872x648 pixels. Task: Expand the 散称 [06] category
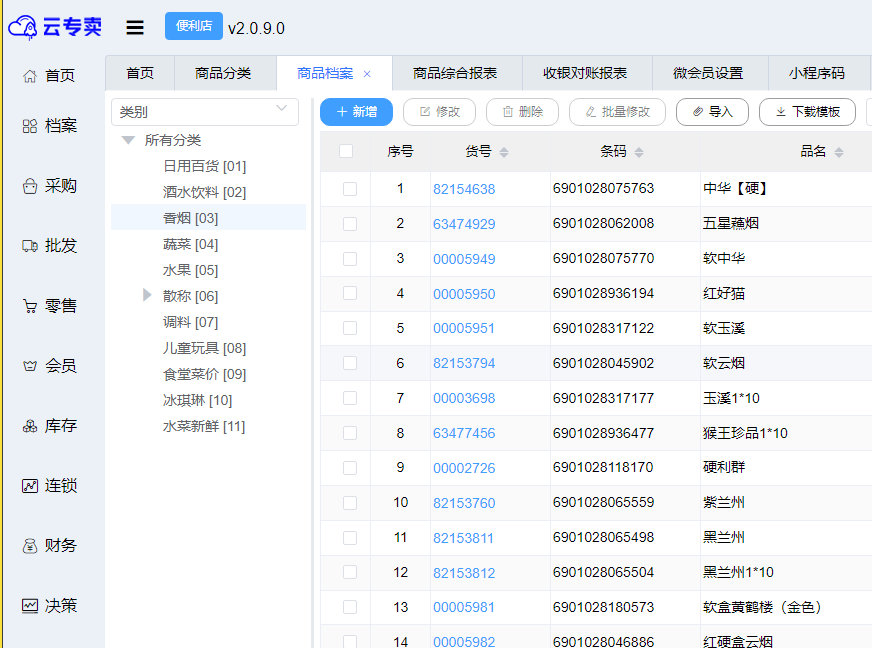[x=147, y=296]
